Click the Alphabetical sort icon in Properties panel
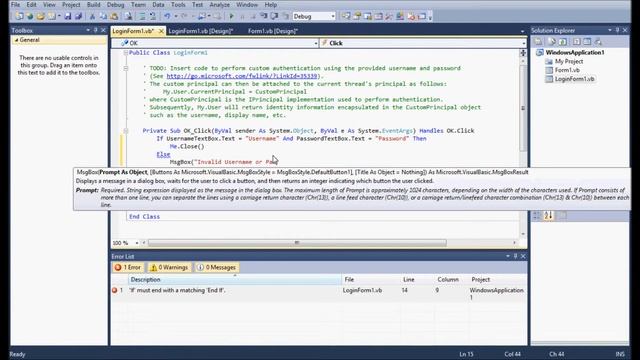The image size is (640, 360). point(548,216)
